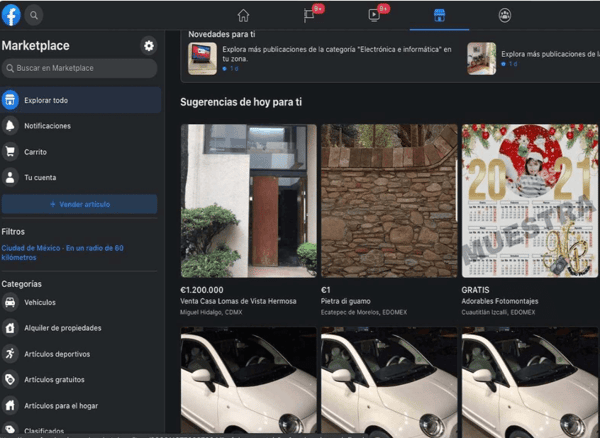Choose the Artículos deportivos category
Screen dimensions: 600x438
coord(56,354)
